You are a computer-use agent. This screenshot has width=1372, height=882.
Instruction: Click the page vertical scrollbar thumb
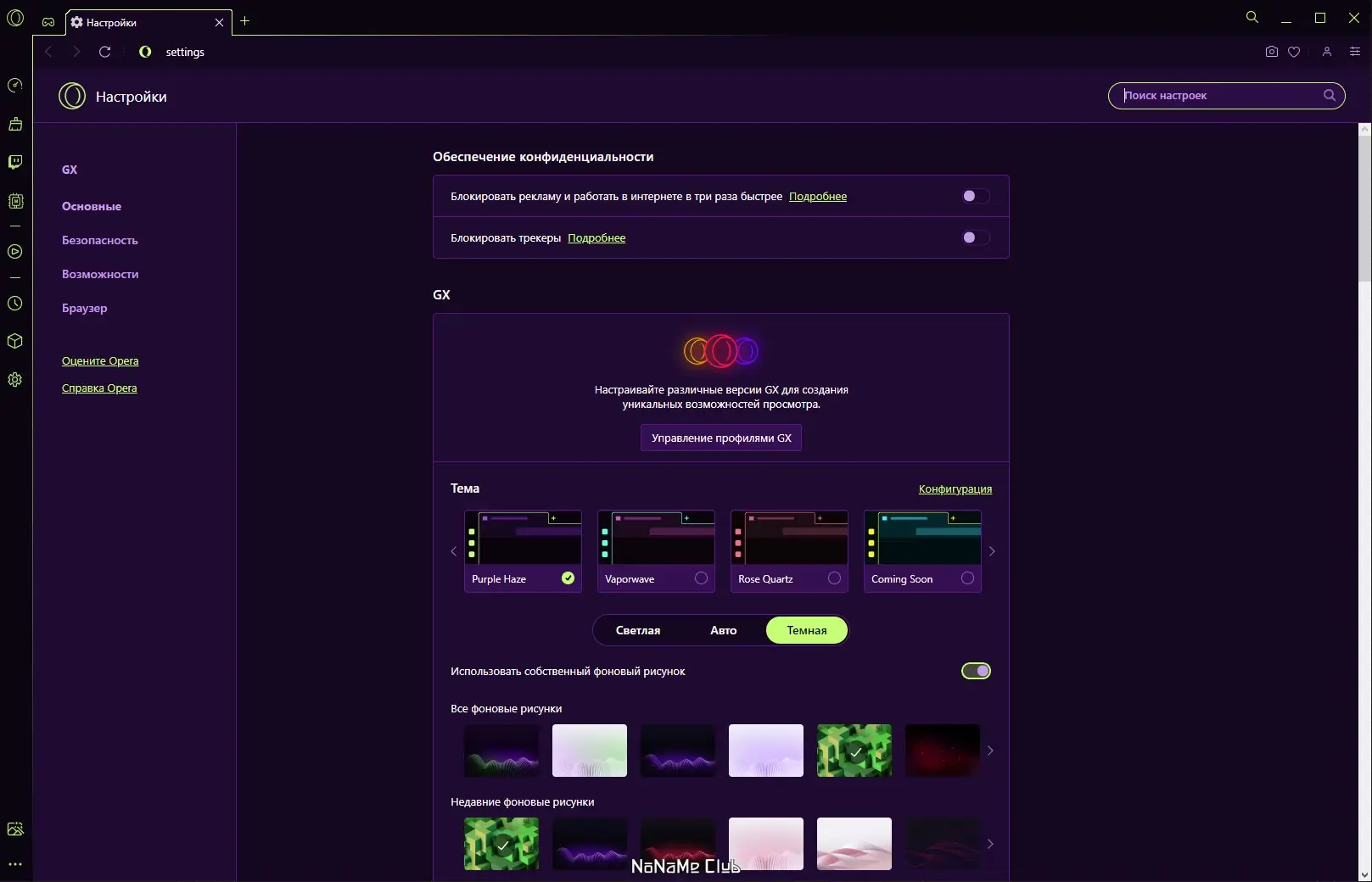pos(1364,209)
